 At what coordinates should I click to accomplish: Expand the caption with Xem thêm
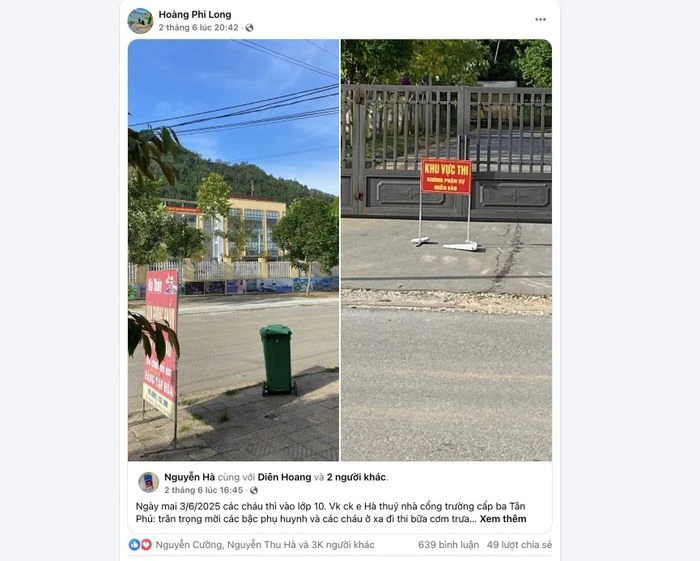click(503, 519)
